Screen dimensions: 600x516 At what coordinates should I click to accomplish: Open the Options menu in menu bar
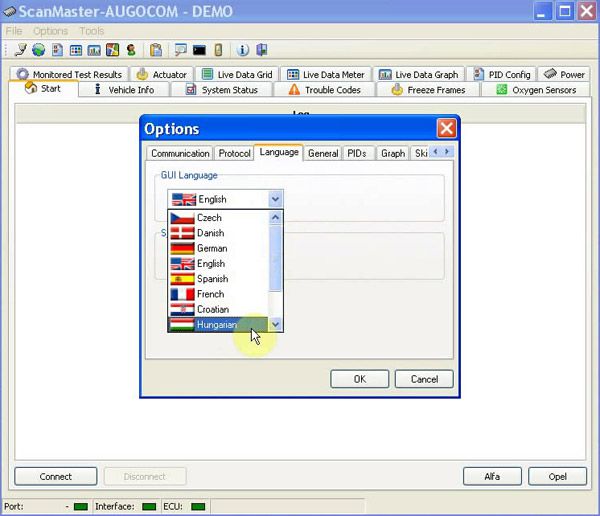[x=51, y=31]
